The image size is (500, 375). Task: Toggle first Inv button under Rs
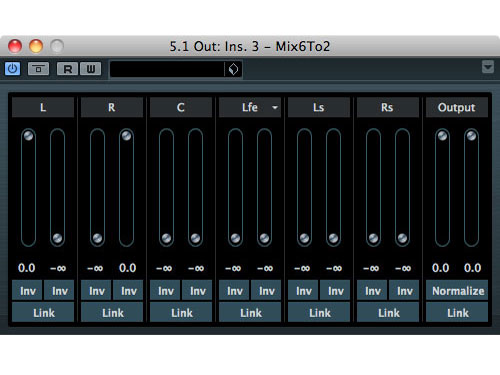[x=372, y=291]
